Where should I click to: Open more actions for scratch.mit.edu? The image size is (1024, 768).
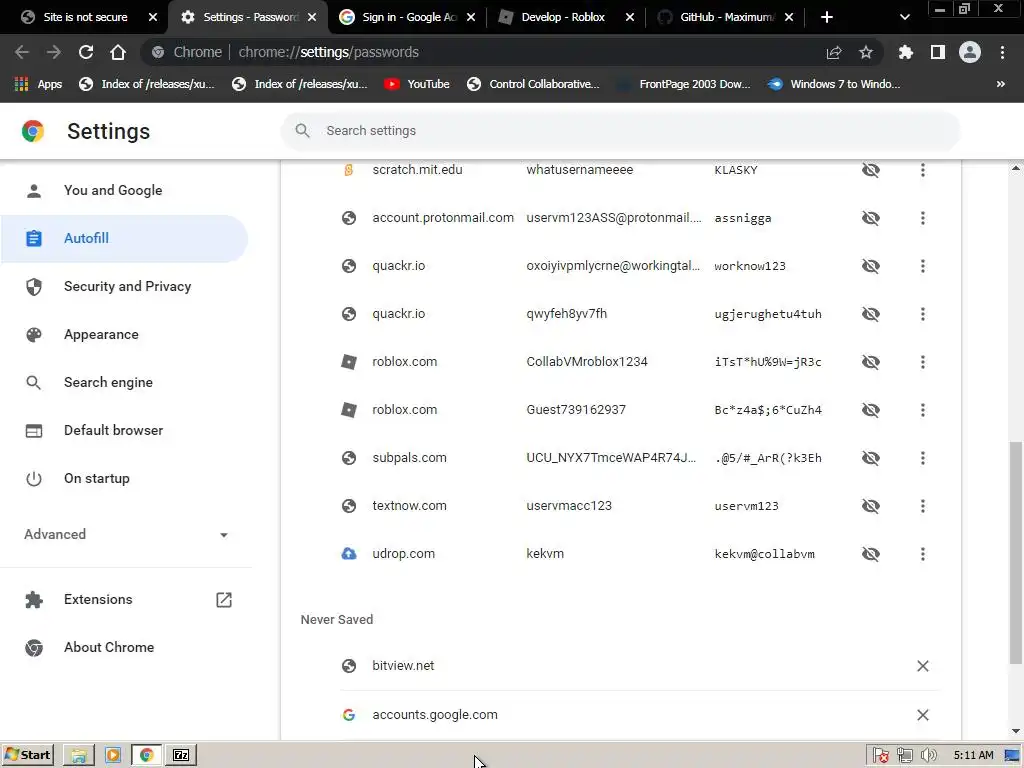[922, 170]
